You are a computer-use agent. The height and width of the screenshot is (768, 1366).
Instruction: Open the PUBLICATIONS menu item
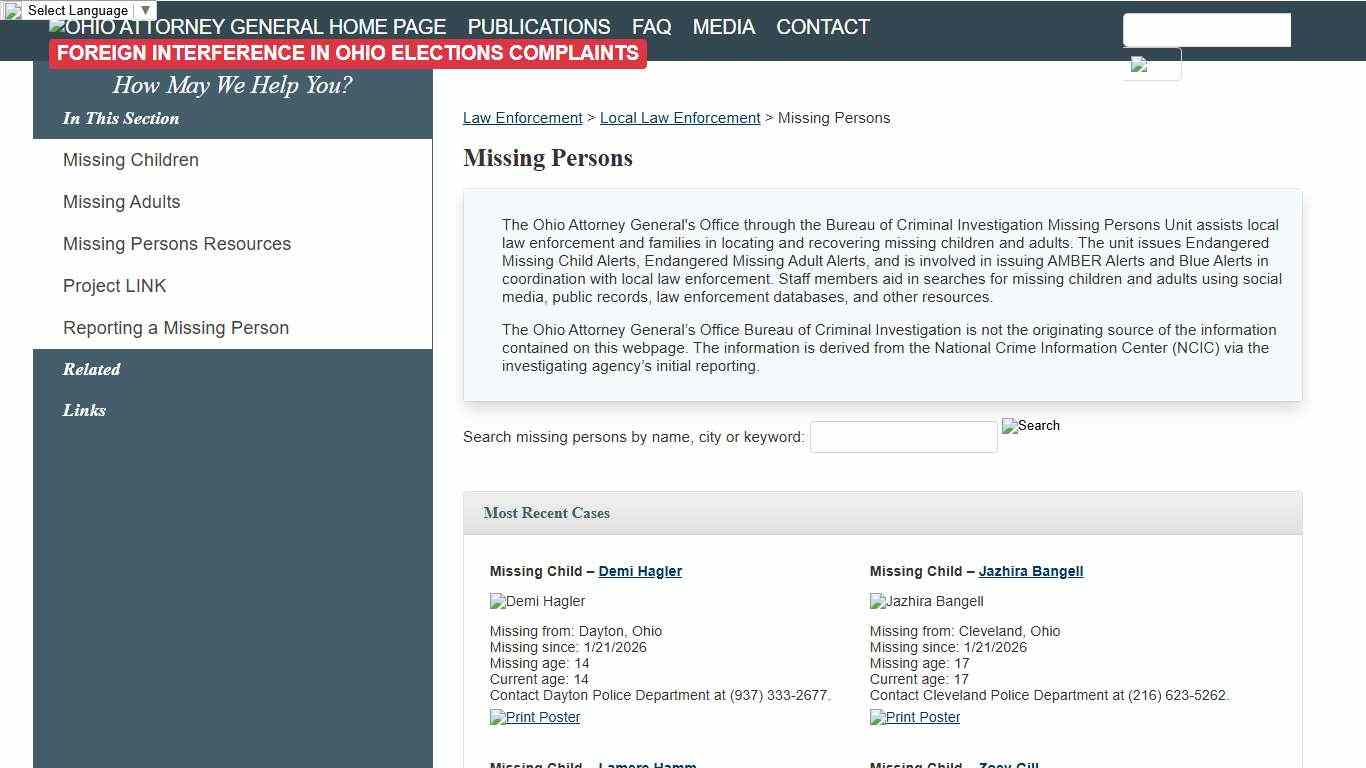539,27
